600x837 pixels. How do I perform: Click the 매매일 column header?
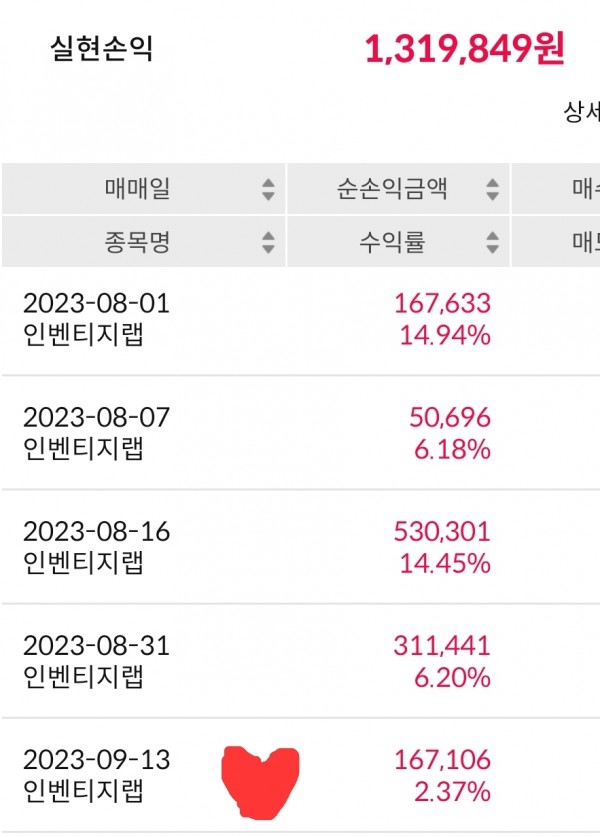[x=137, y=188]
